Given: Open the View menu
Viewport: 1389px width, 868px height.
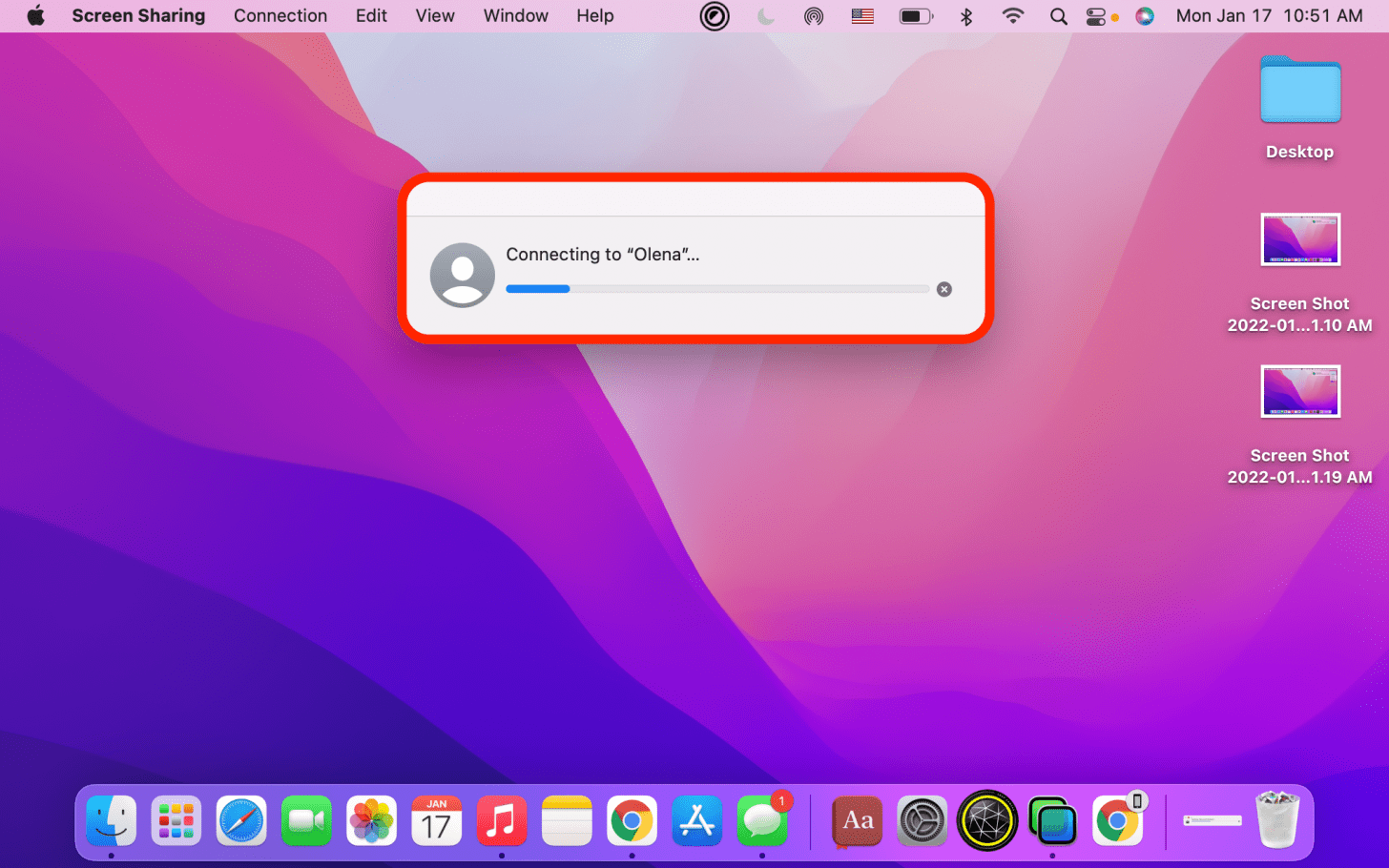Looking at the screenshot, I should click(x=434, y=15).
